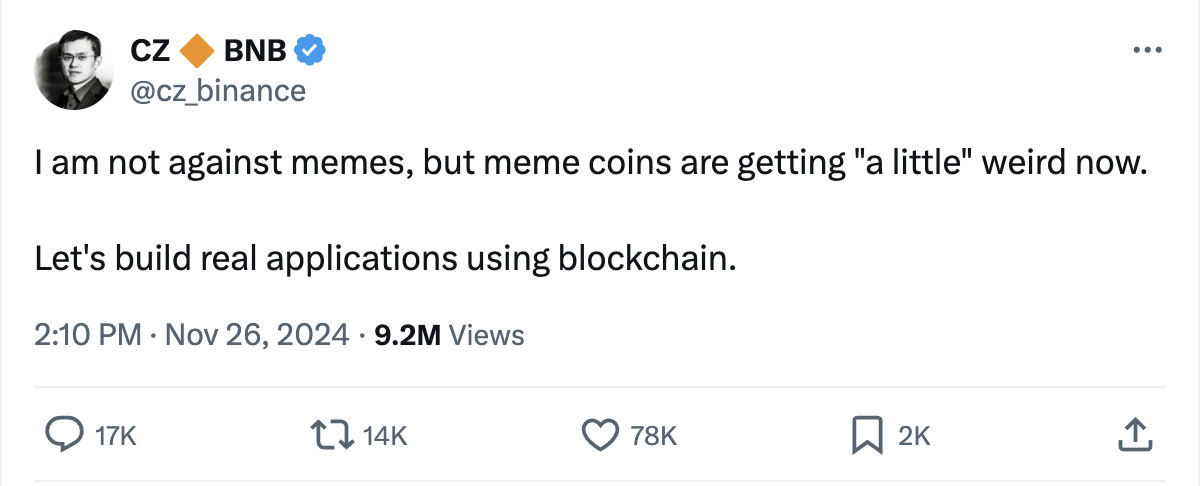Click the retweet arrows icon
Viewport: 1204px width, 486px height.
point(333,435)
